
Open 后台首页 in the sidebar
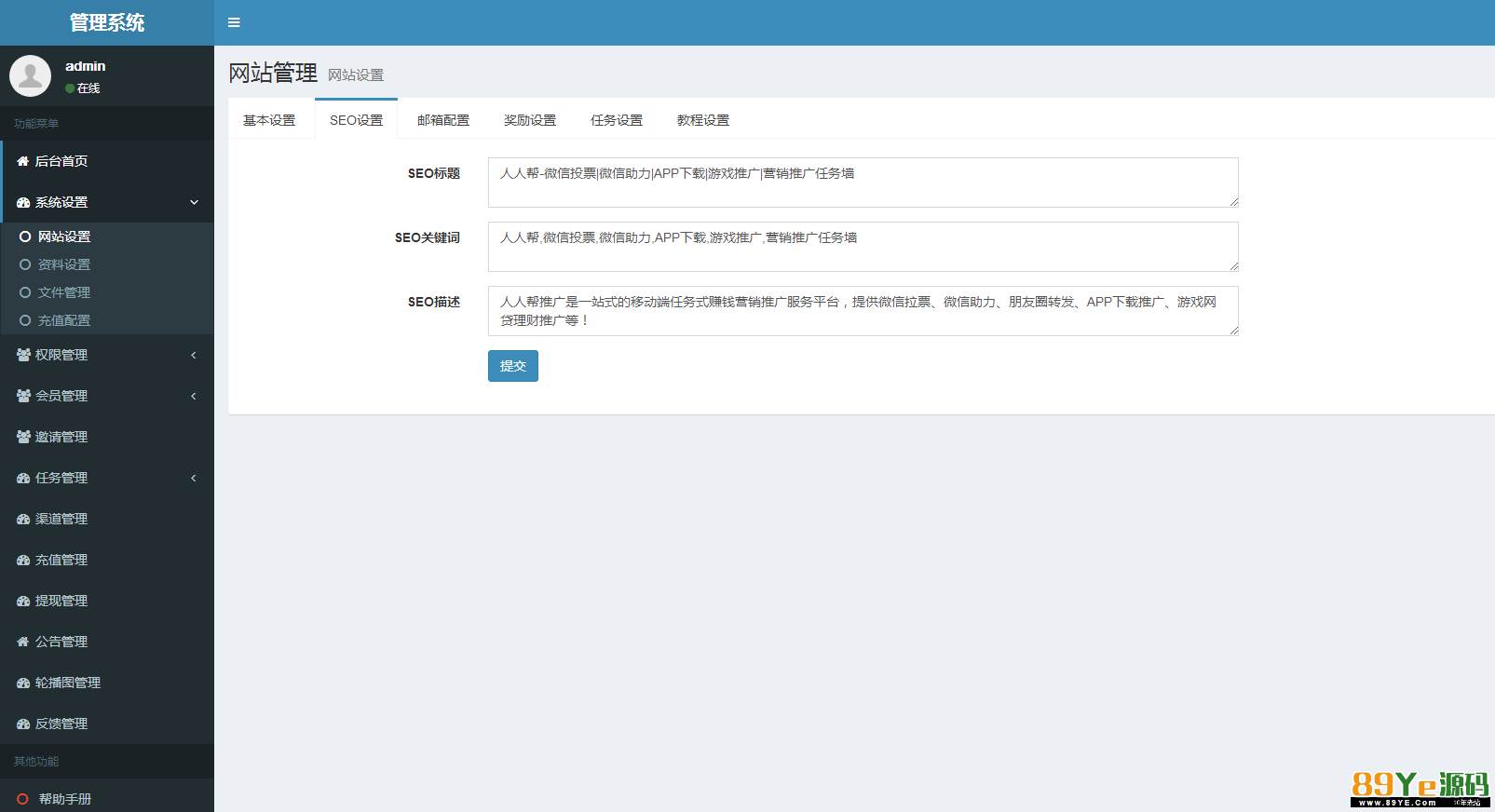click(x=107, y=161)
